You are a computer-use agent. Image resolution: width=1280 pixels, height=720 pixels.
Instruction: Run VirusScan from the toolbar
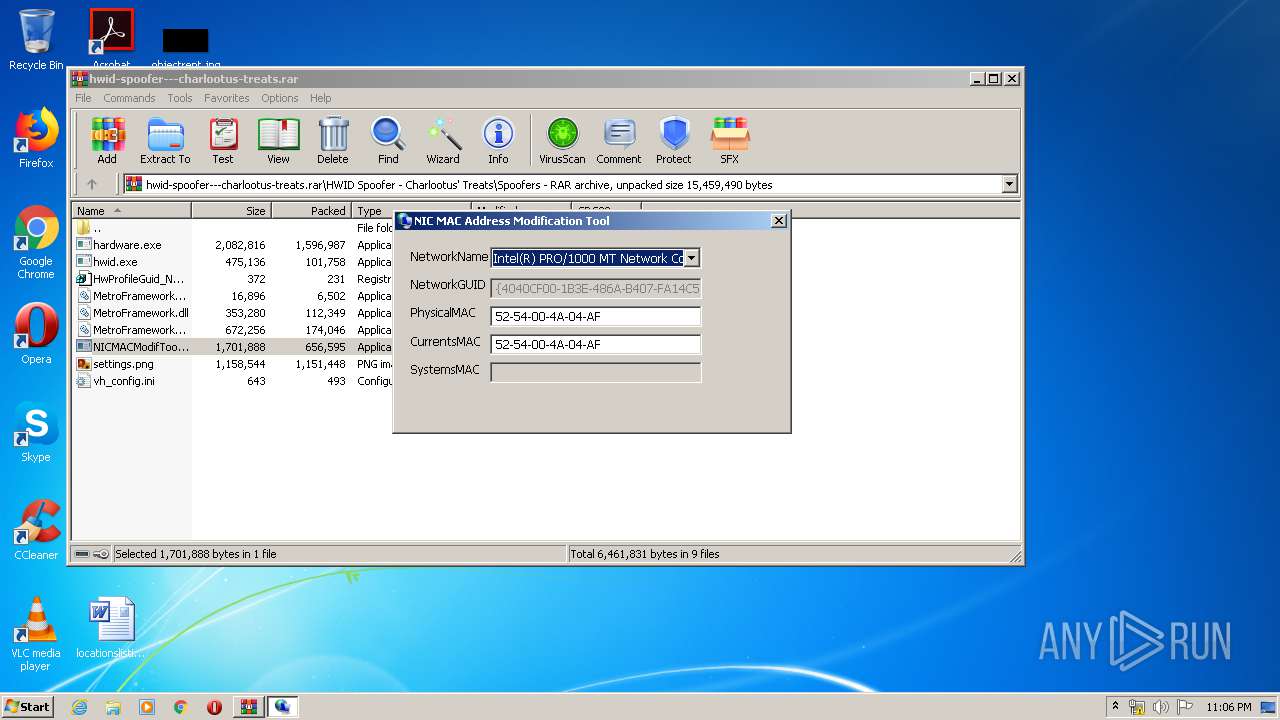click(x=562, y=140)
